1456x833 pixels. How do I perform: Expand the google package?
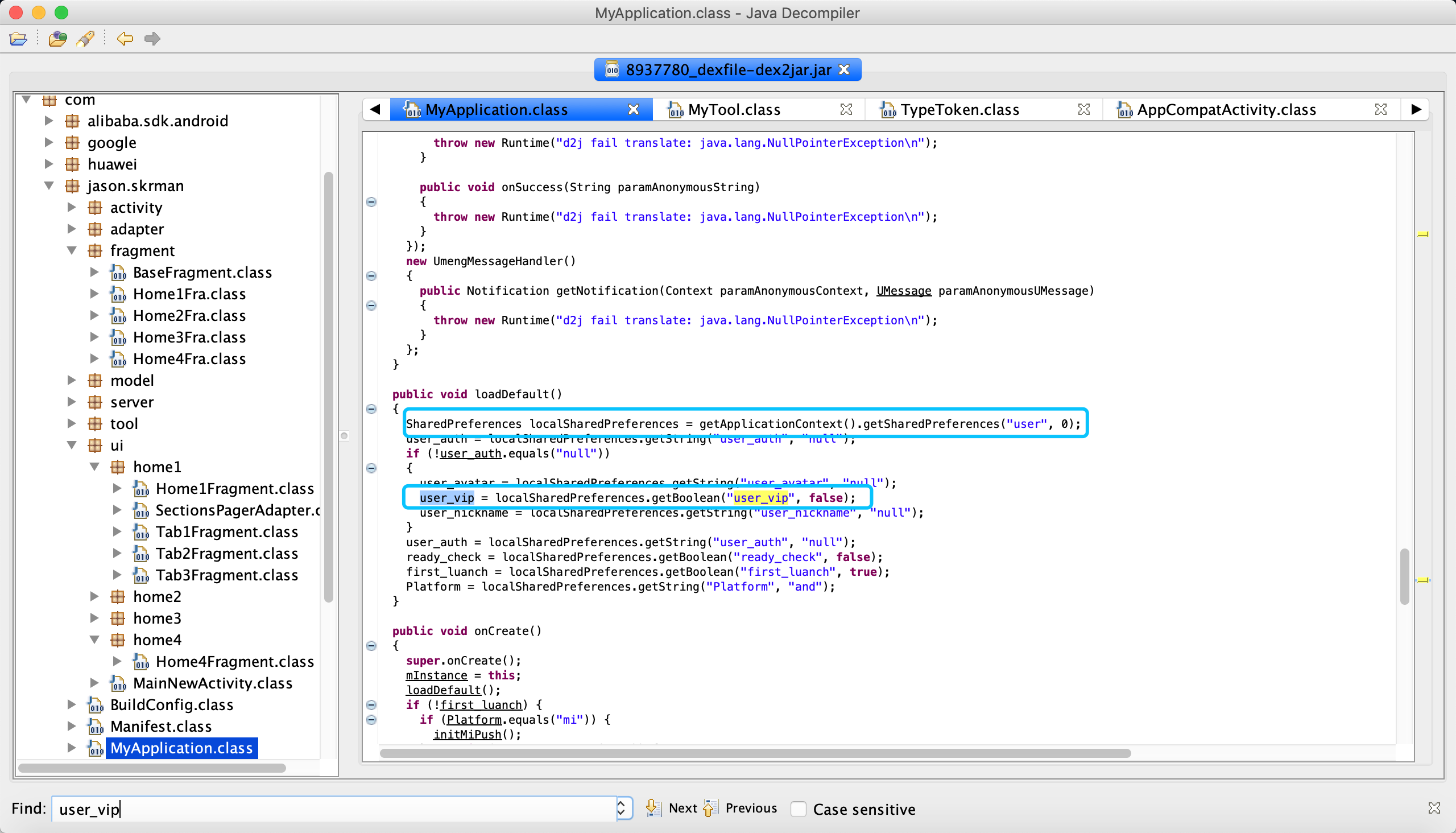[49, 142]
